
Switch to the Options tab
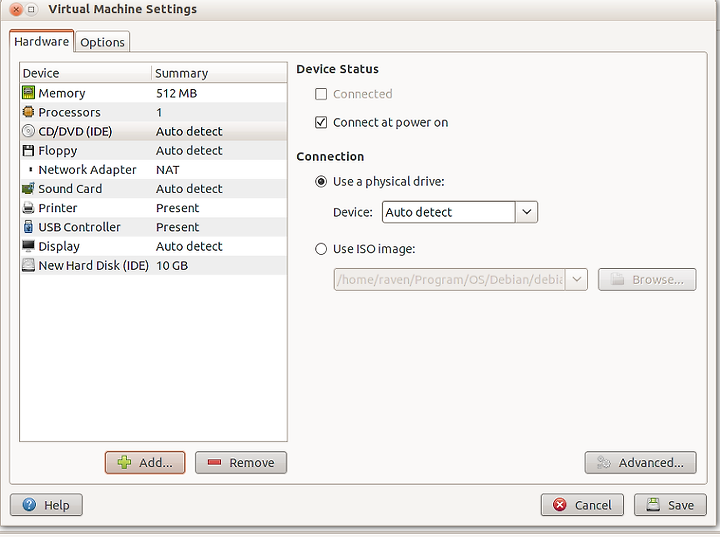point(102,42)
